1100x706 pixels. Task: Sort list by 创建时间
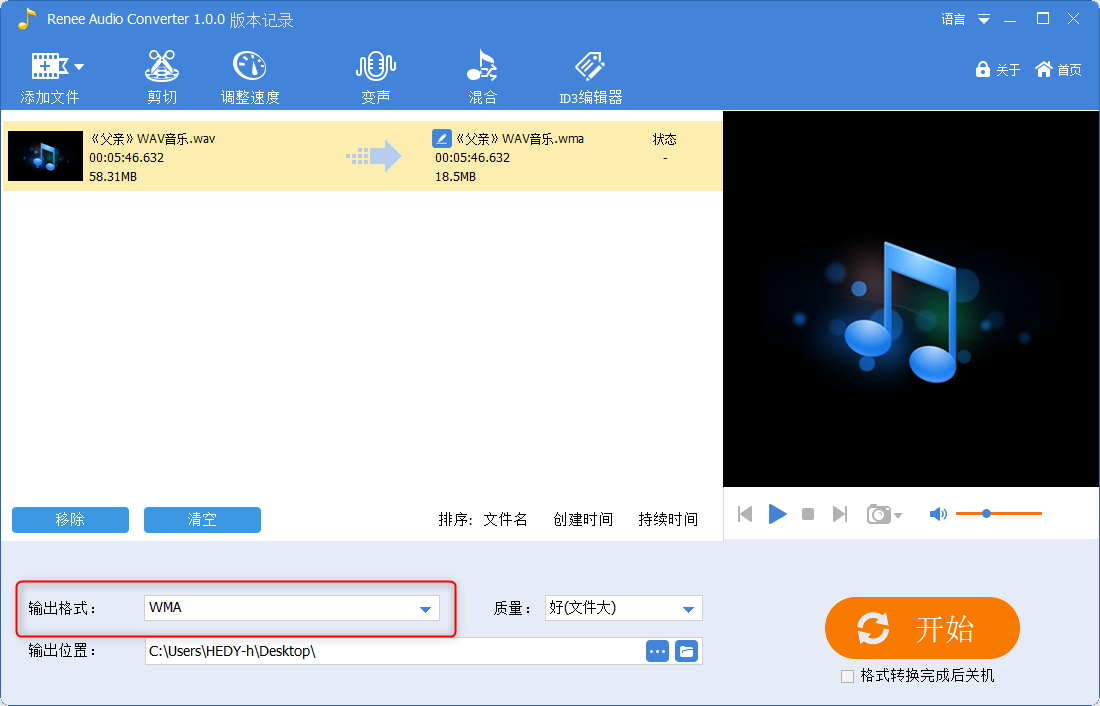pyautogui.click(x=583, y=519)
